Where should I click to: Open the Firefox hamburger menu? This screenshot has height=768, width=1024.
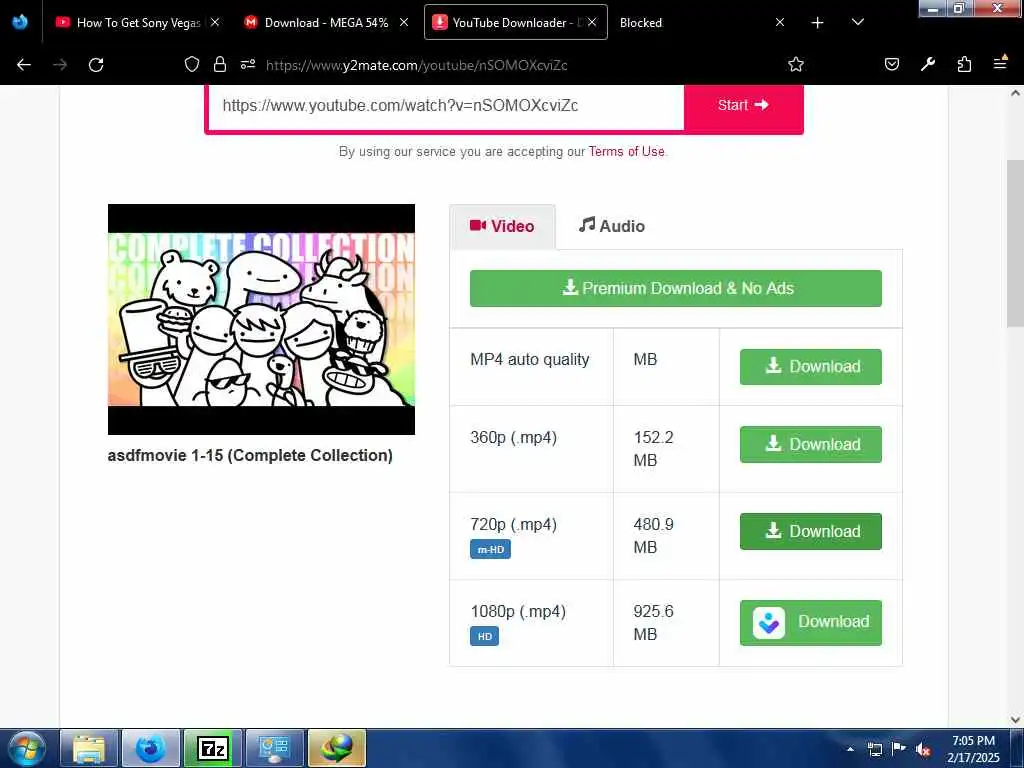point(1000,63)
